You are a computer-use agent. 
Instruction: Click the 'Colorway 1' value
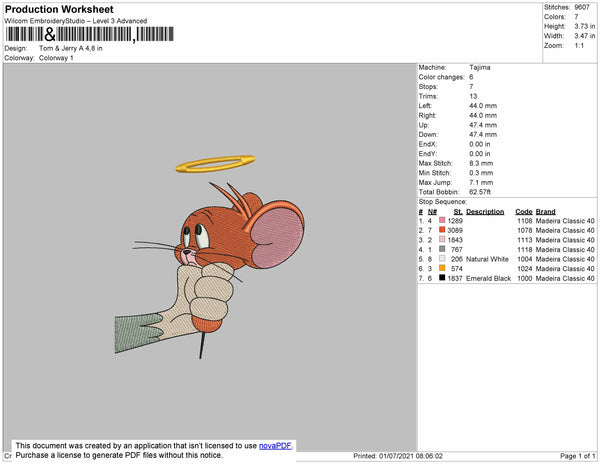point(56,58)
